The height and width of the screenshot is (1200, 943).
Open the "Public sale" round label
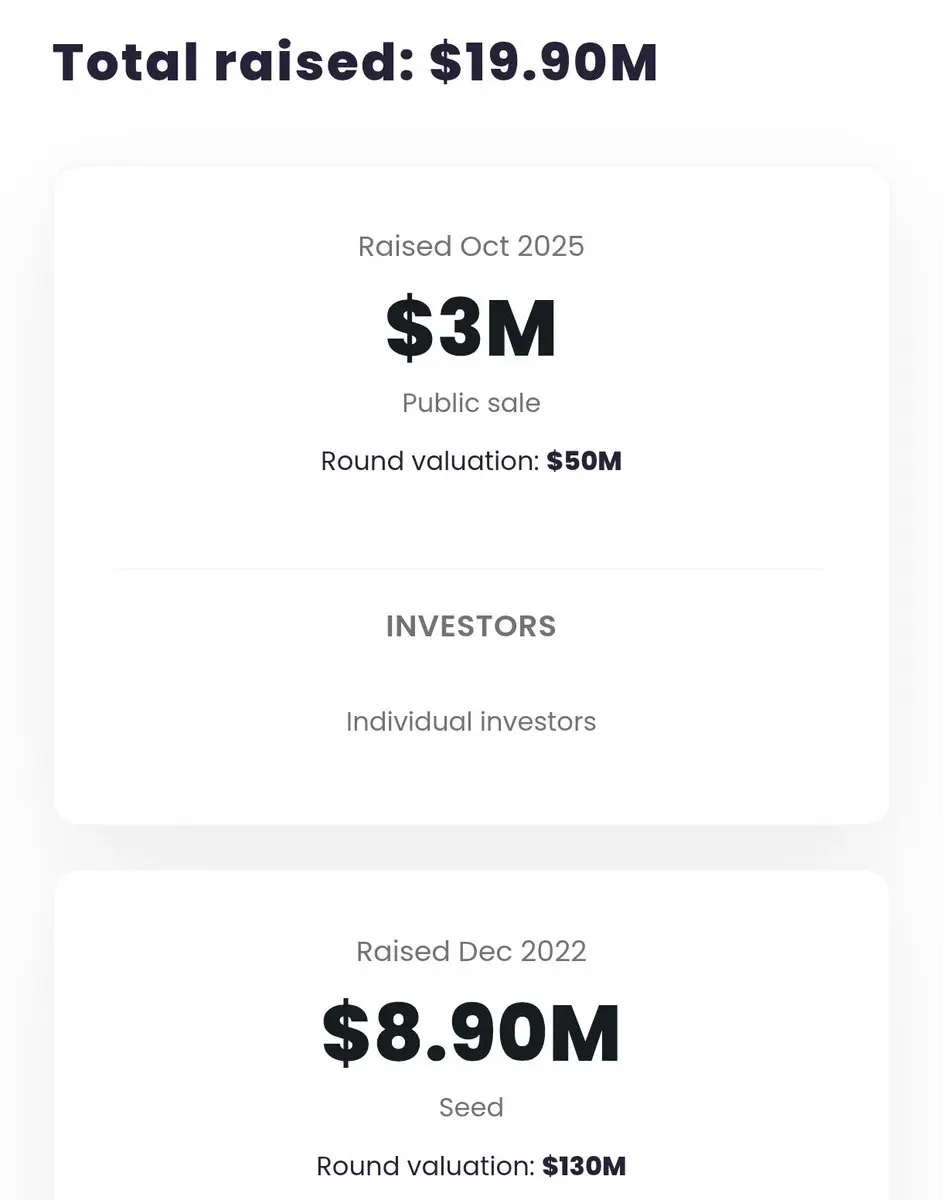[x=471, y=403]
